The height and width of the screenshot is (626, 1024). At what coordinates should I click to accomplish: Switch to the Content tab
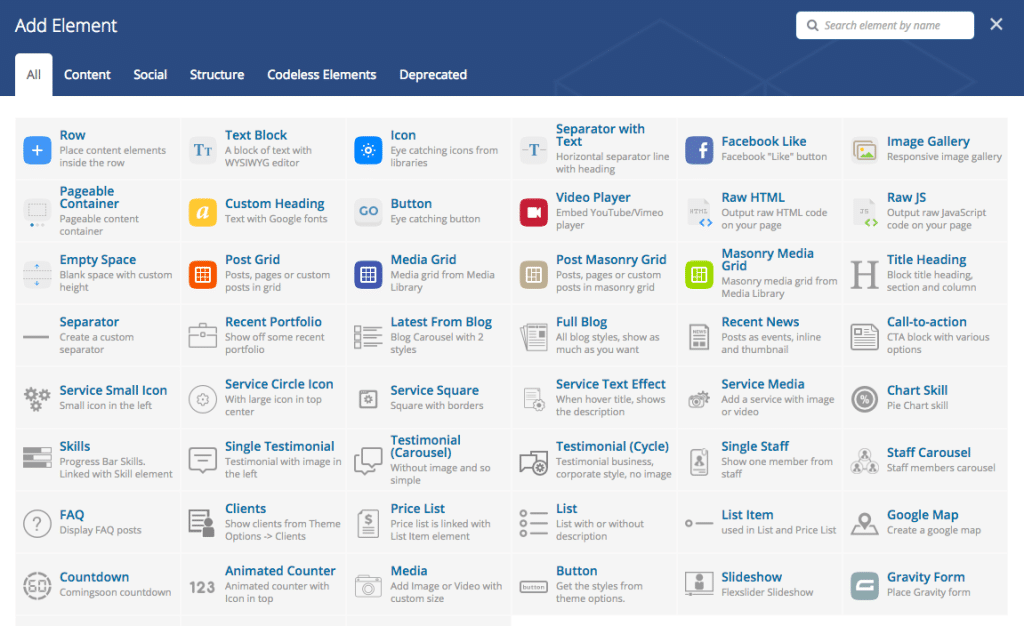(x=87, y=74)
